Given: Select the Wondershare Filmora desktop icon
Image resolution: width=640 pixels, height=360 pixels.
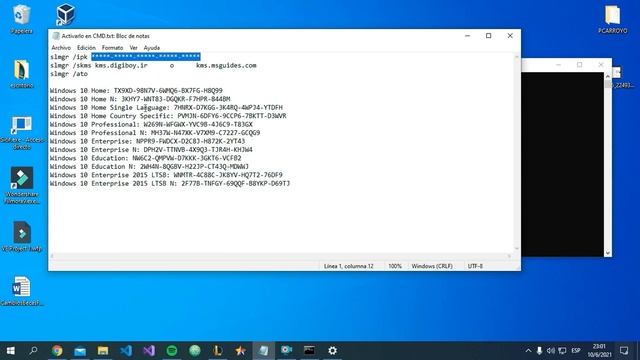Looking at the screenshot, I should point(22,185).
